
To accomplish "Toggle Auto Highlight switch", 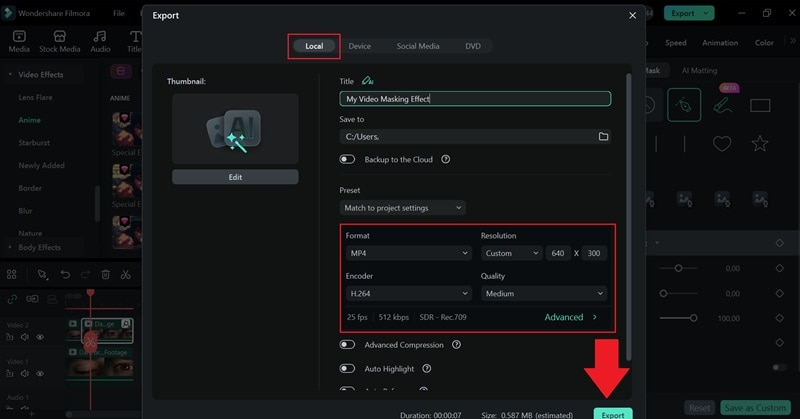I will (347, 368).
